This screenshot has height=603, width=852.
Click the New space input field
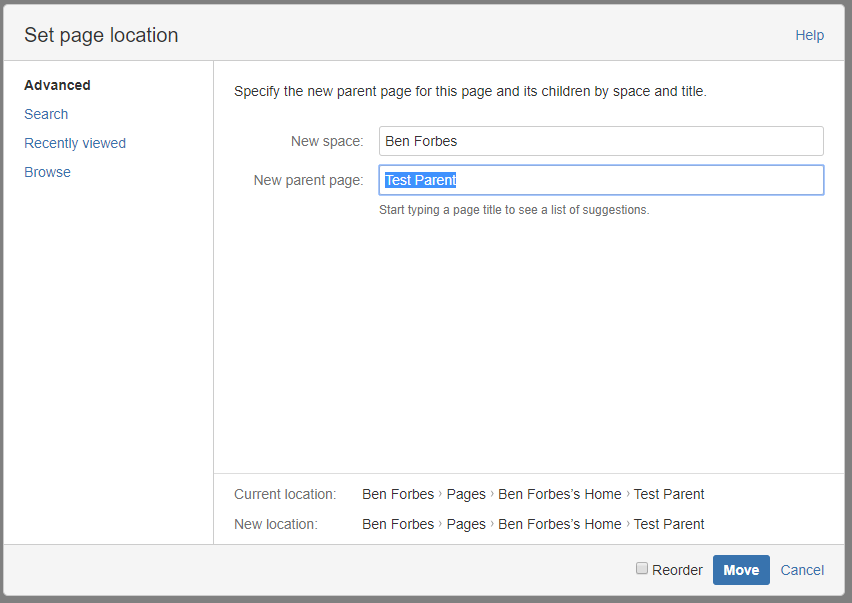tap(601, 141)
